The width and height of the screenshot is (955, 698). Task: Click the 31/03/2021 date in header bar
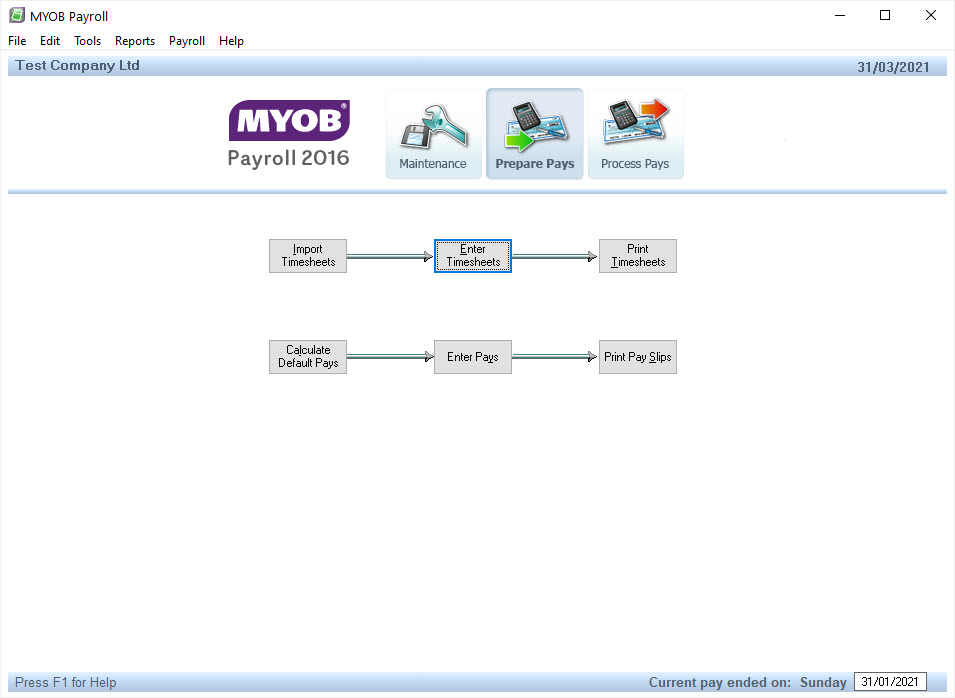click(893, 67)
